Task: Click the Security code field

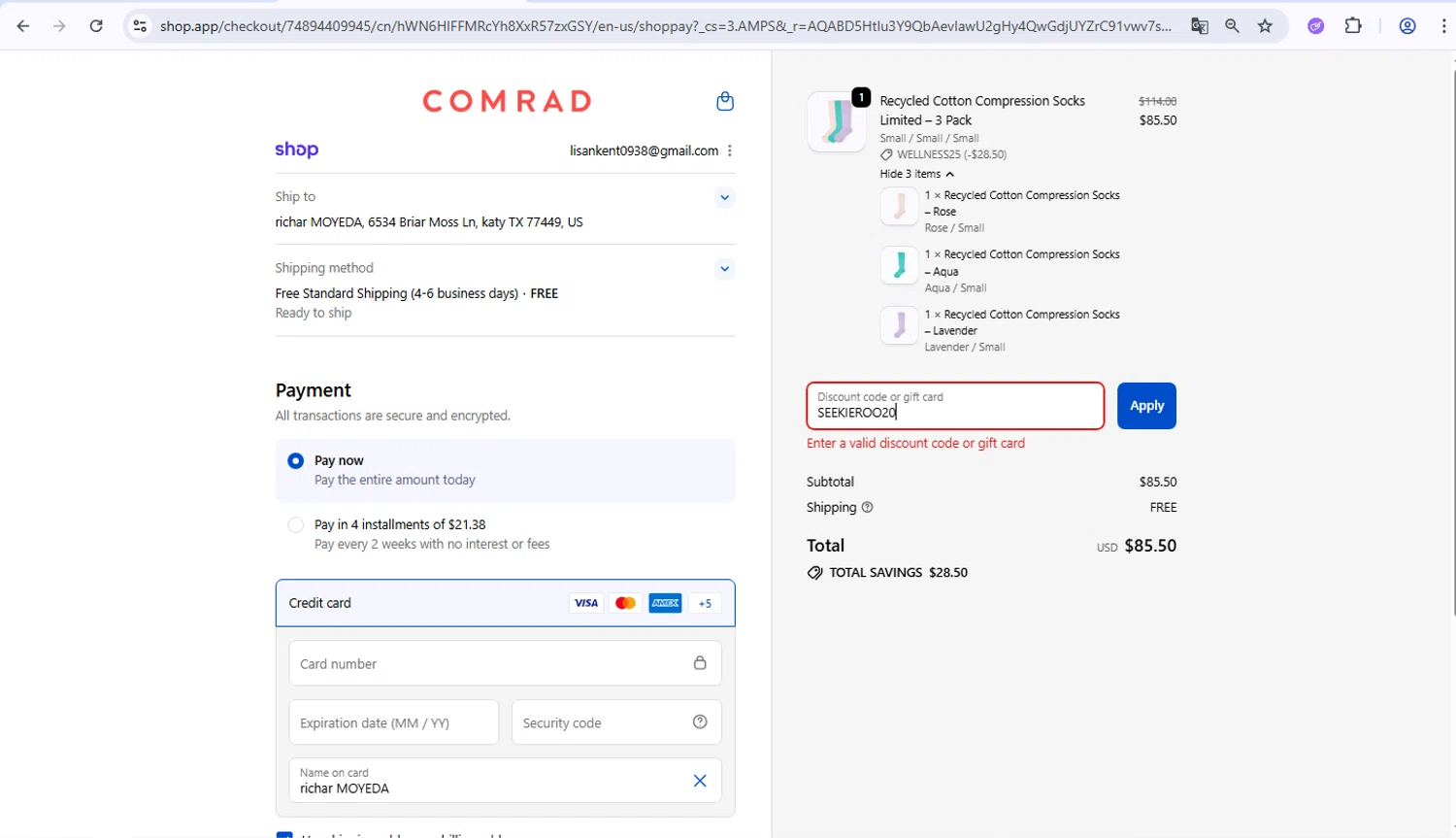Action: 616,722
